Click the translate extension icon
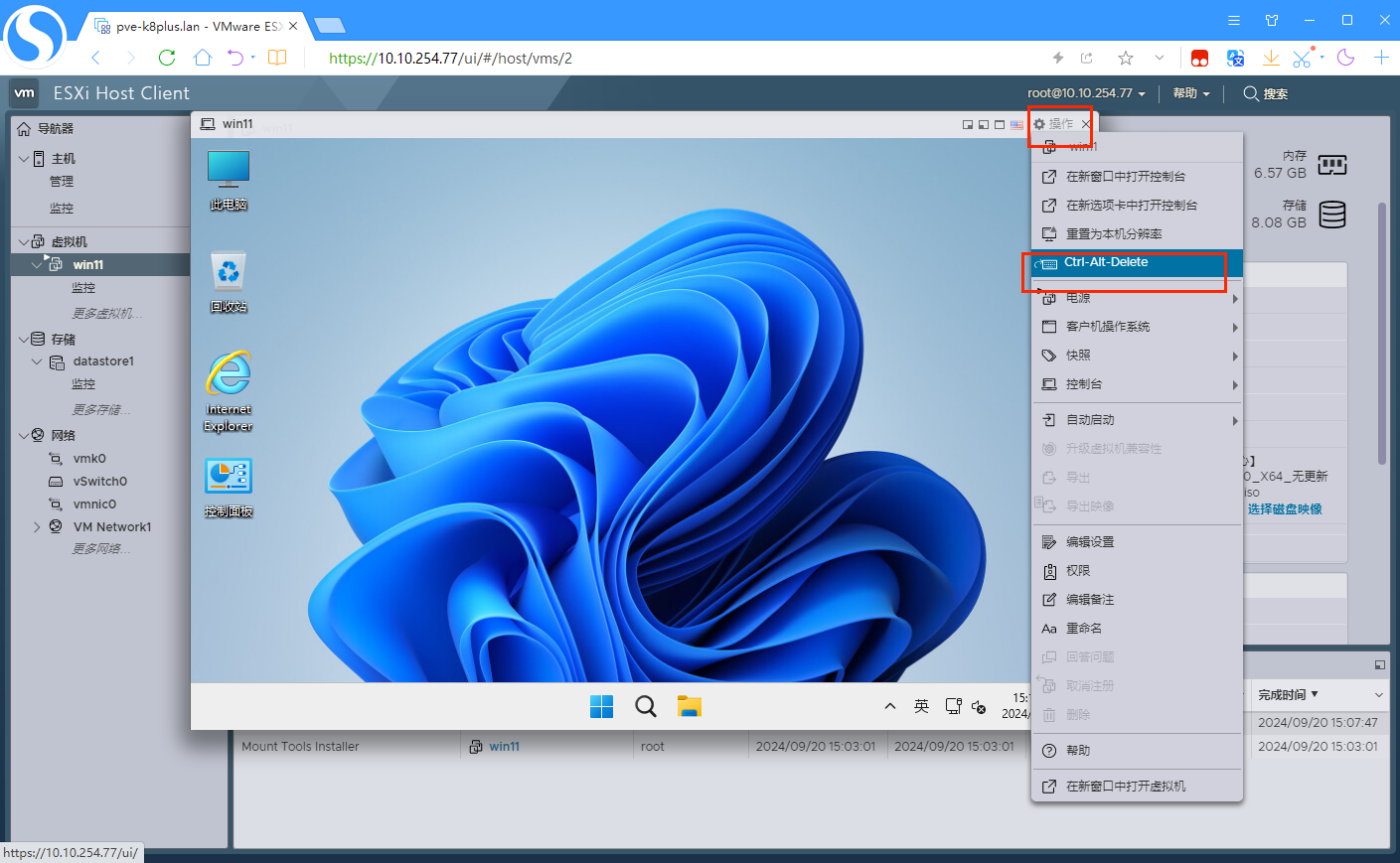 [1236, 58]
